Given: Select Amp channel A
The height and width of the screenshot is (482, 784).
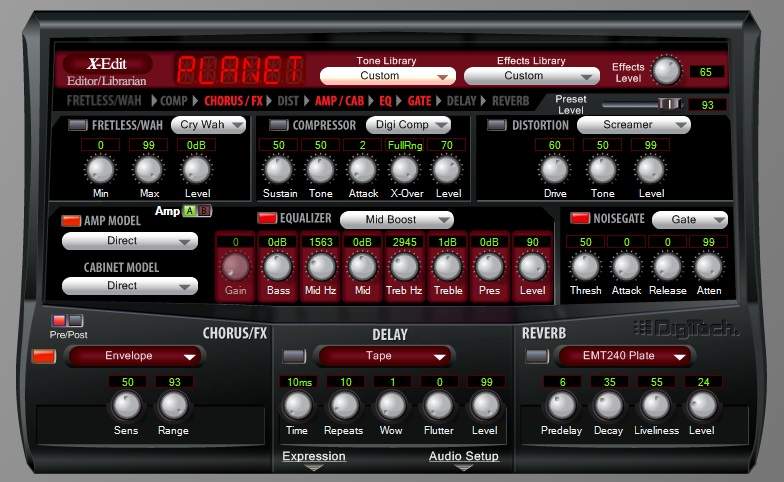Looking at the screenshot, I should coord(190,211).
